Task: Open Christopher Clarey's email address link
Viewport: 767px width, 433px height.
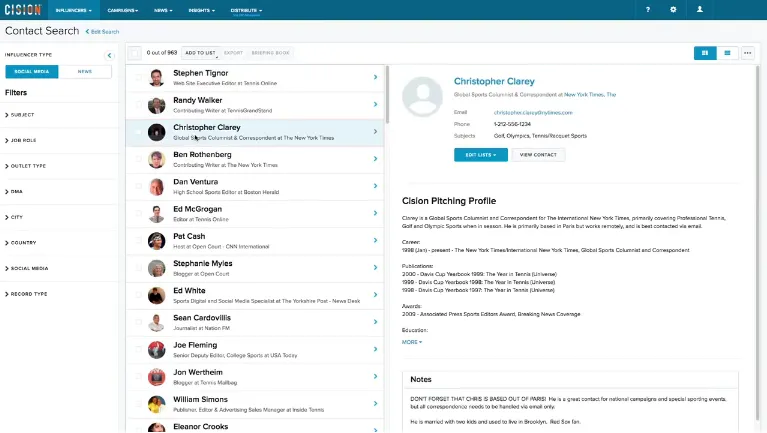Action: pyautogui.click(x=533, y=113)
